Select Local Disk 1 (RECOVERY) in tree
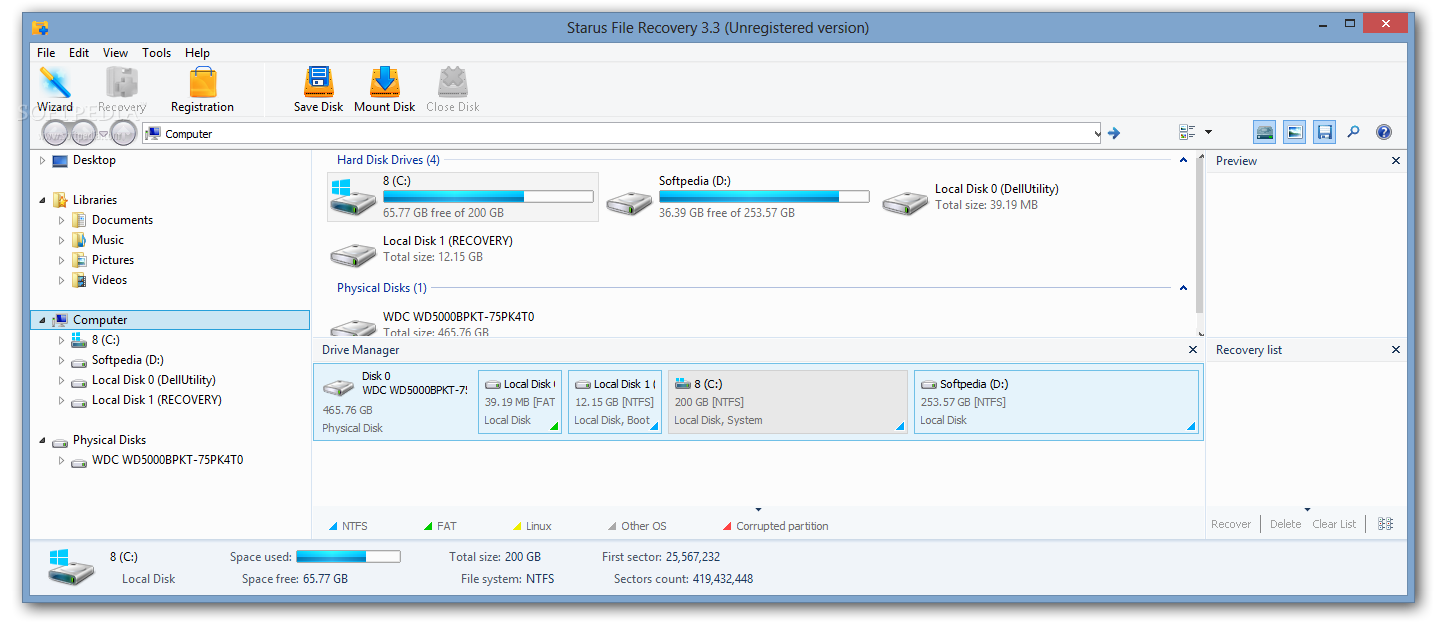The height and width of the screenshot is (623, 1435). point(156,400)
